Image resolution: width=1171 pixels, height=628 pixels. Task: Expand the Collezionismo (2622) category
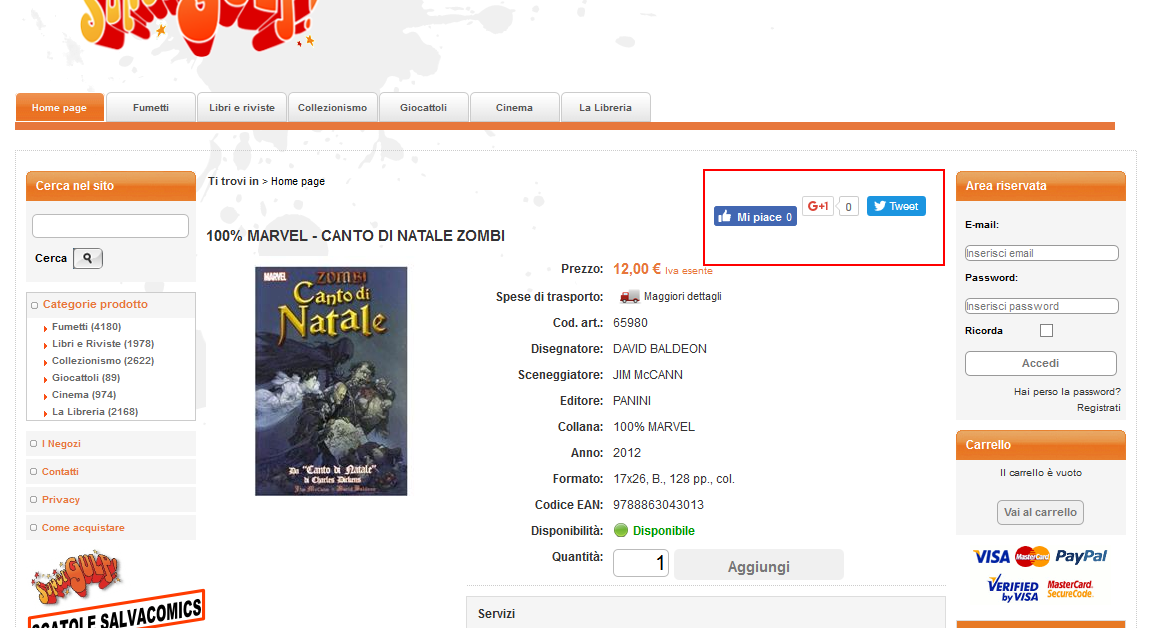click(102, 361)
